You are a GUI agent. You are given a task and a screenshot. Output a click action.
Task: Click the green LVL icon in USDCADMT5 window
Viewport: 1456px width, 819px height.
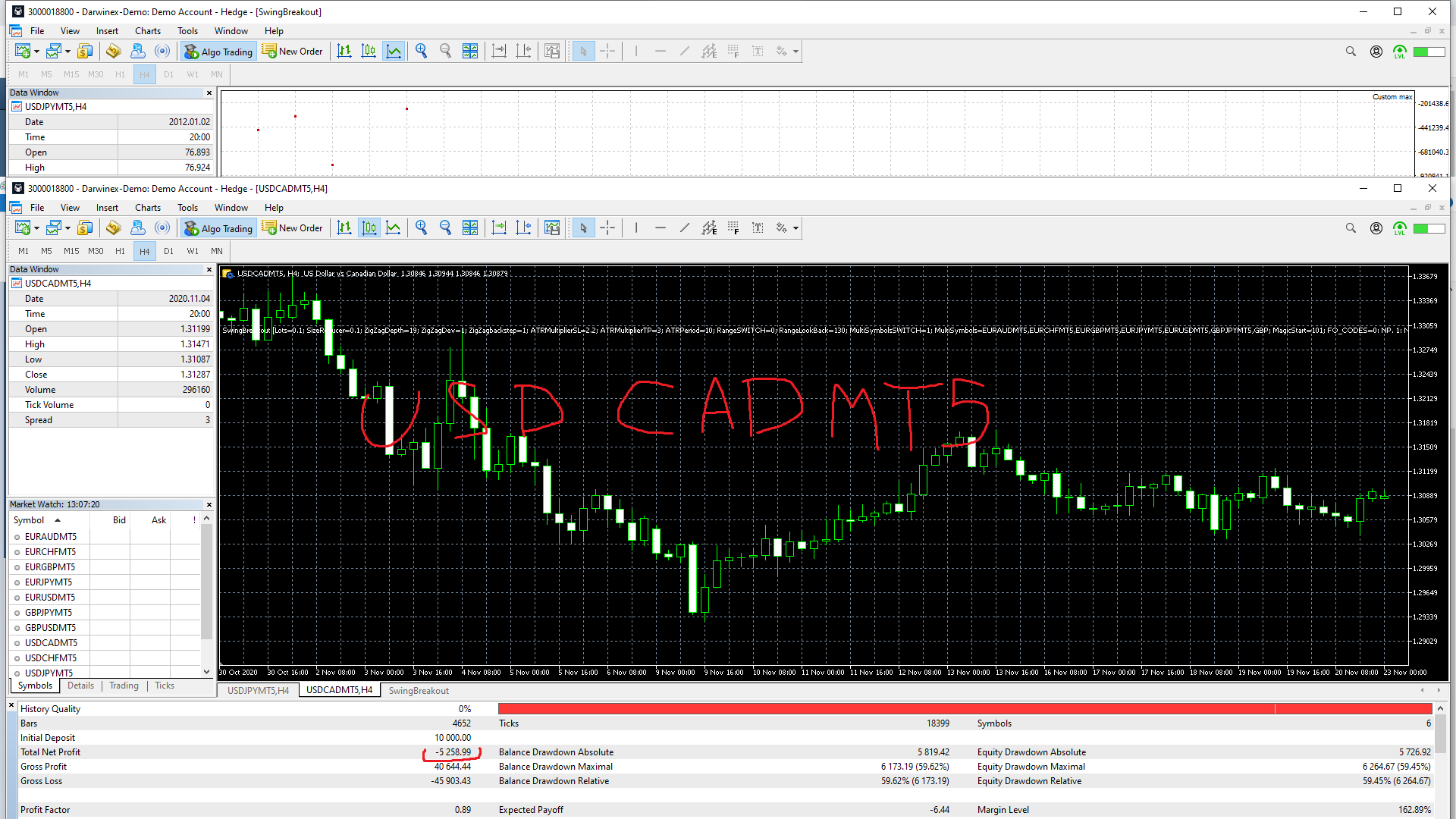(x=1400, y=228)
